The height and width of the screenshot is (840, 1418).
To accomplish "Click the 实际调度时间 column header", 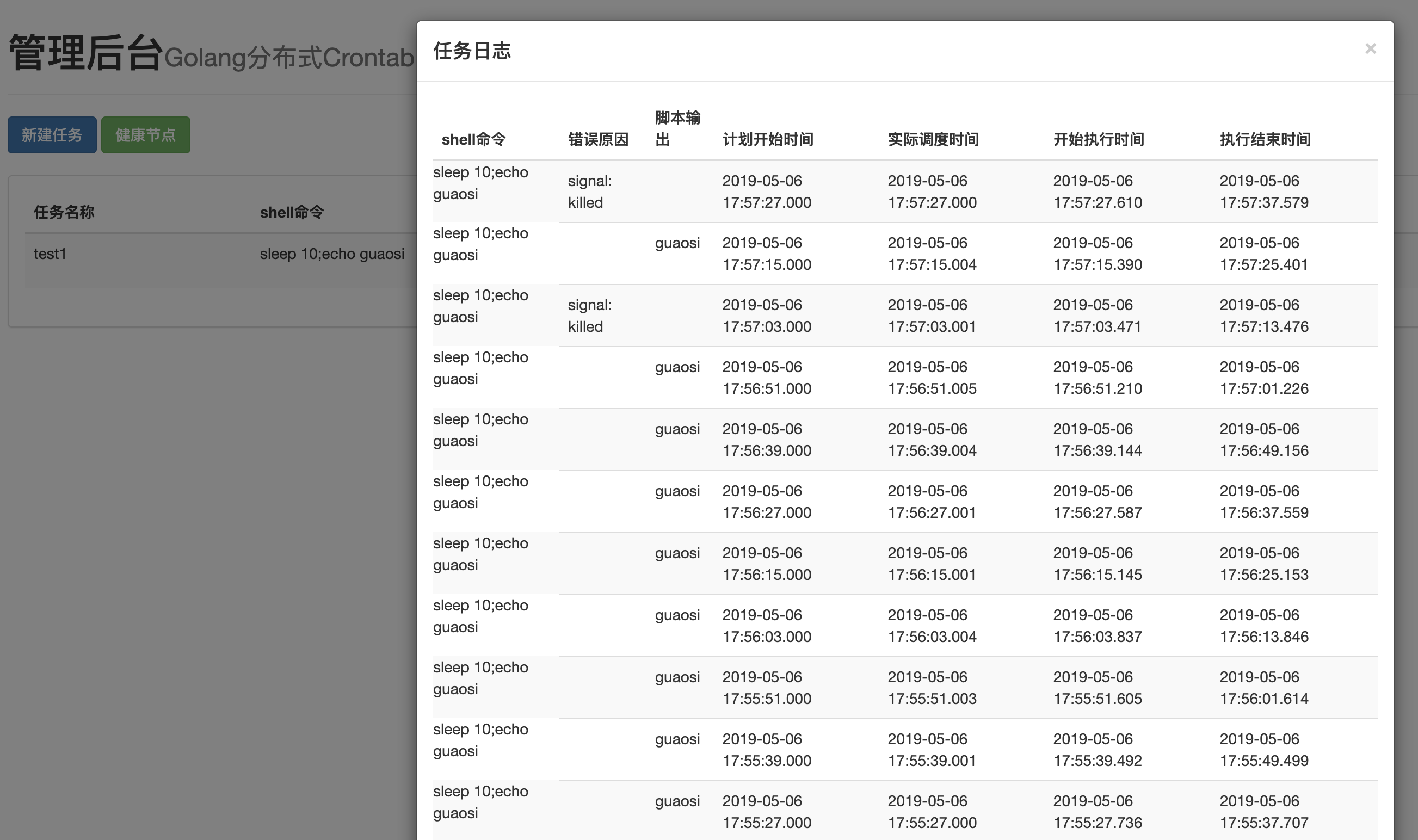I will [x=933, y=139].
